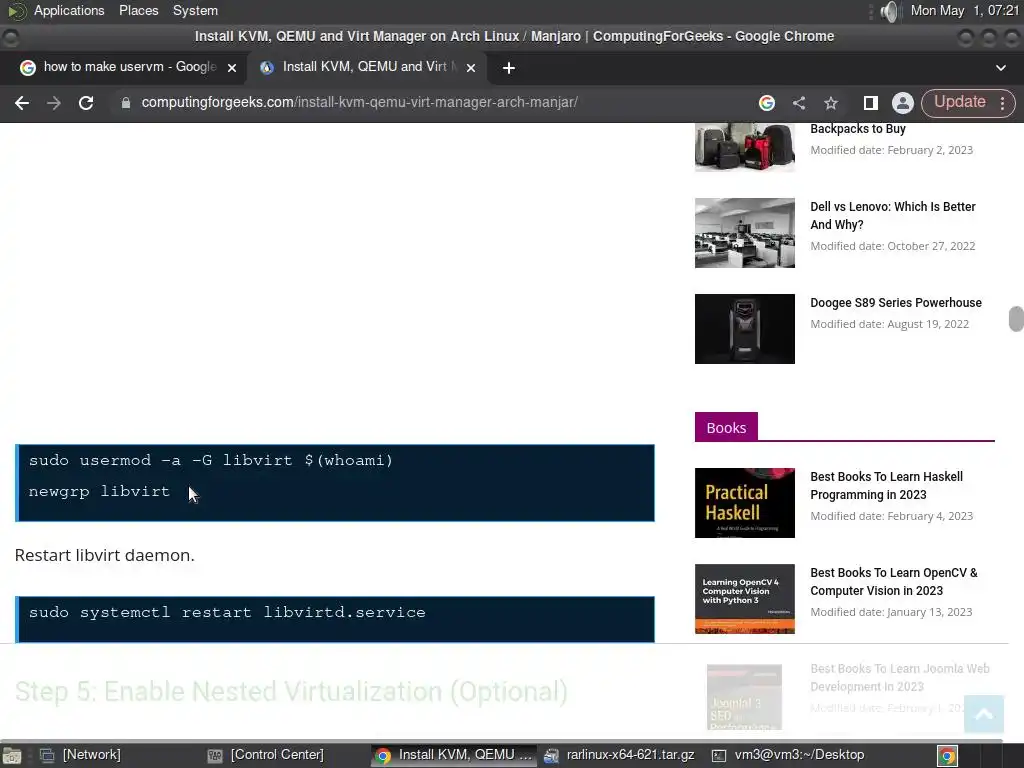Select the 'Install KVM, QEMU and Virt' tab
The height and width of the screenshot is (768, 1024).
tap(366, 67)
